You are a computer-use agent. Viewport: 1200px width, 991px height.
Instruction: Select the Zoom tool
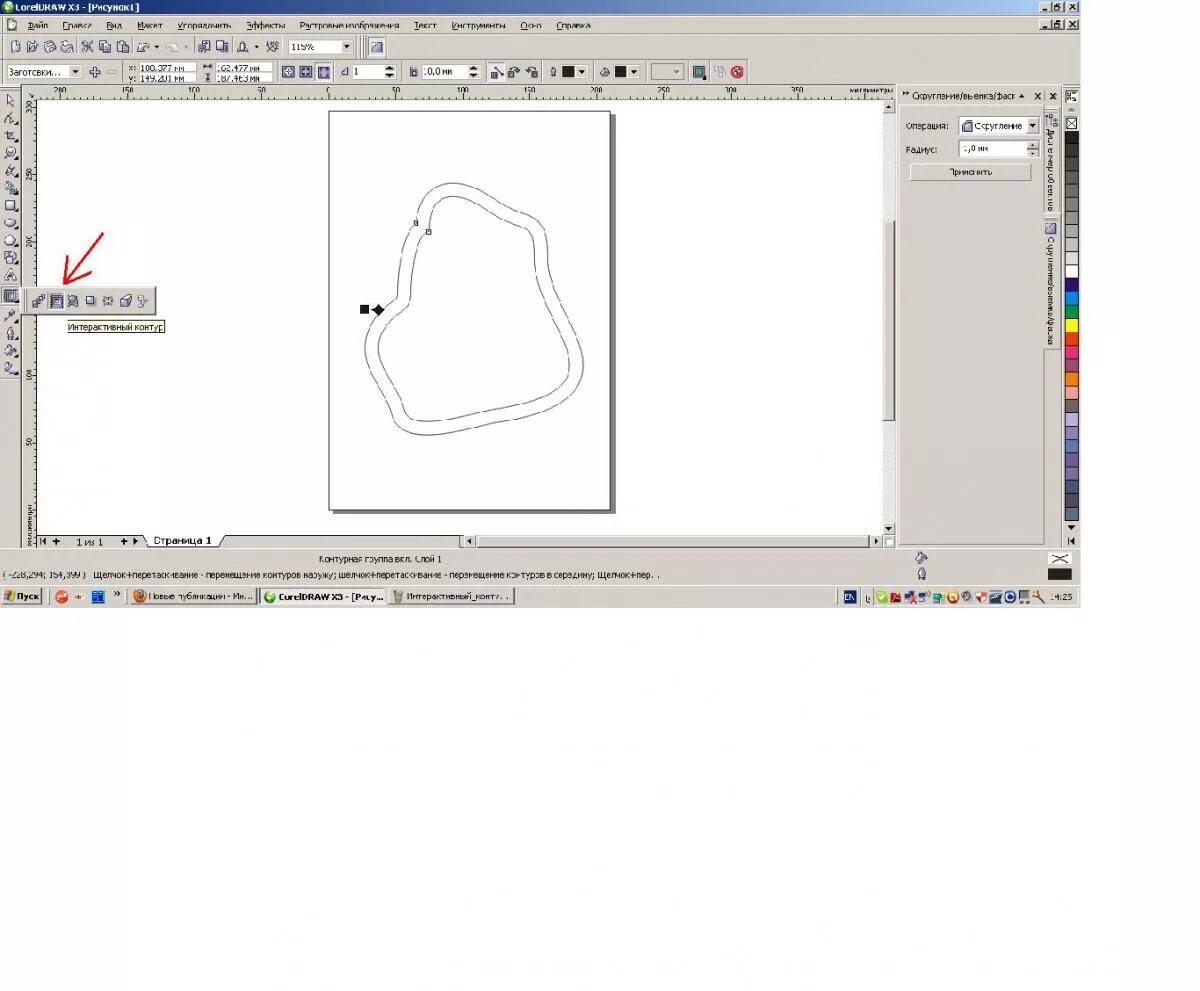[12, 153]
